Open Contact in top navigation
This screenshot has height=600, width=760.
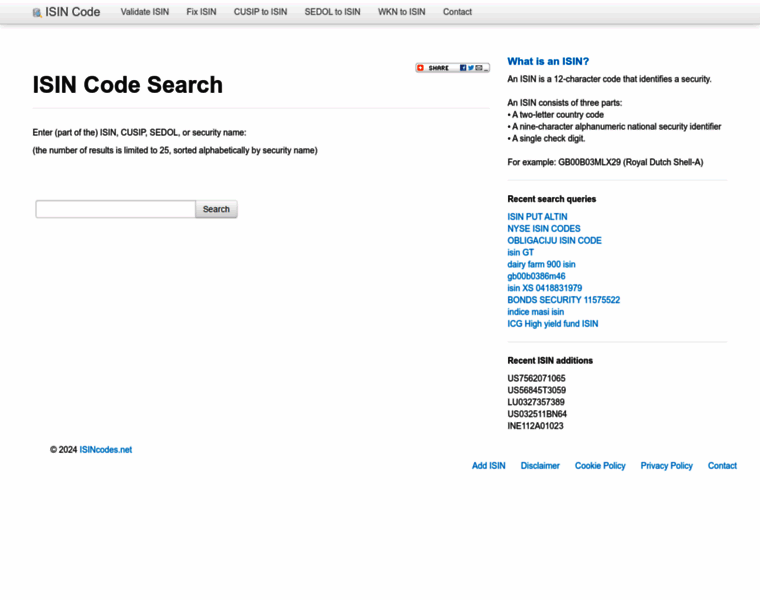tap(457, 12)
